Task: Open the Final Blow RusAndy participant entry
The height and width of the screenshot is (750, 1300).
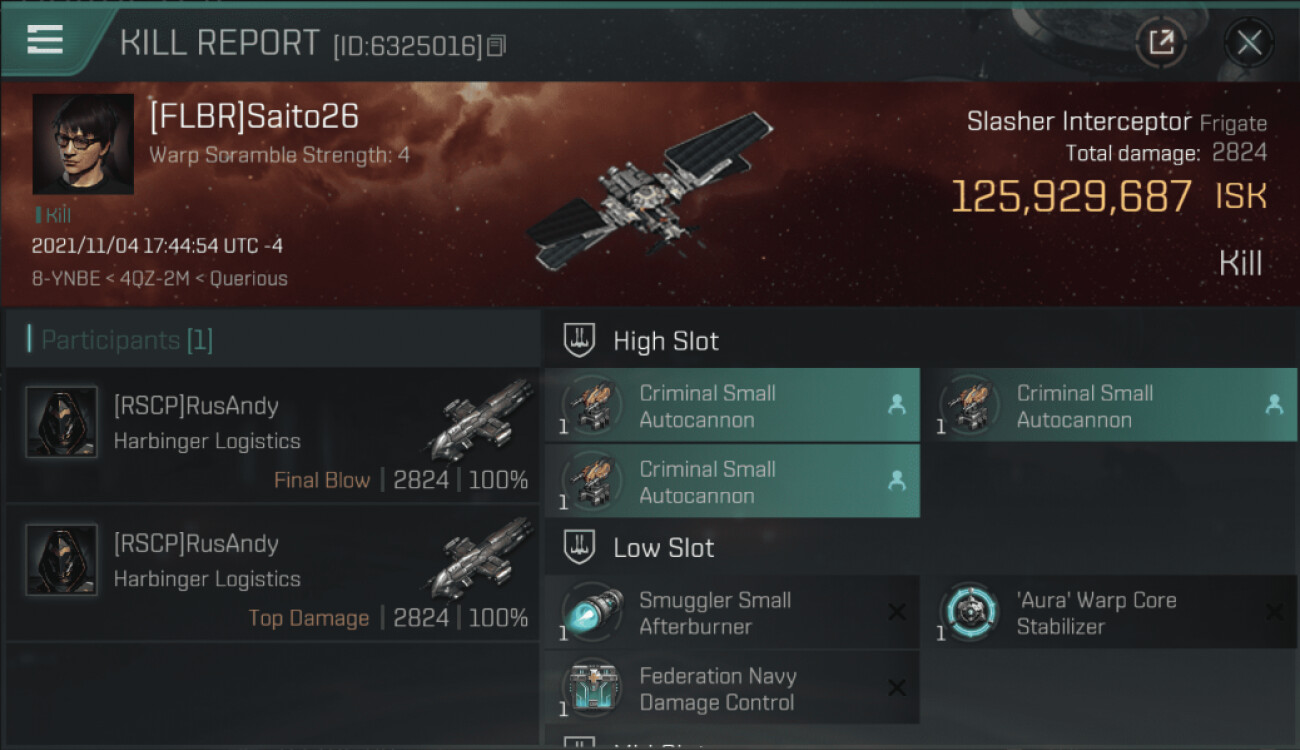Action: [x=272, y=436]
